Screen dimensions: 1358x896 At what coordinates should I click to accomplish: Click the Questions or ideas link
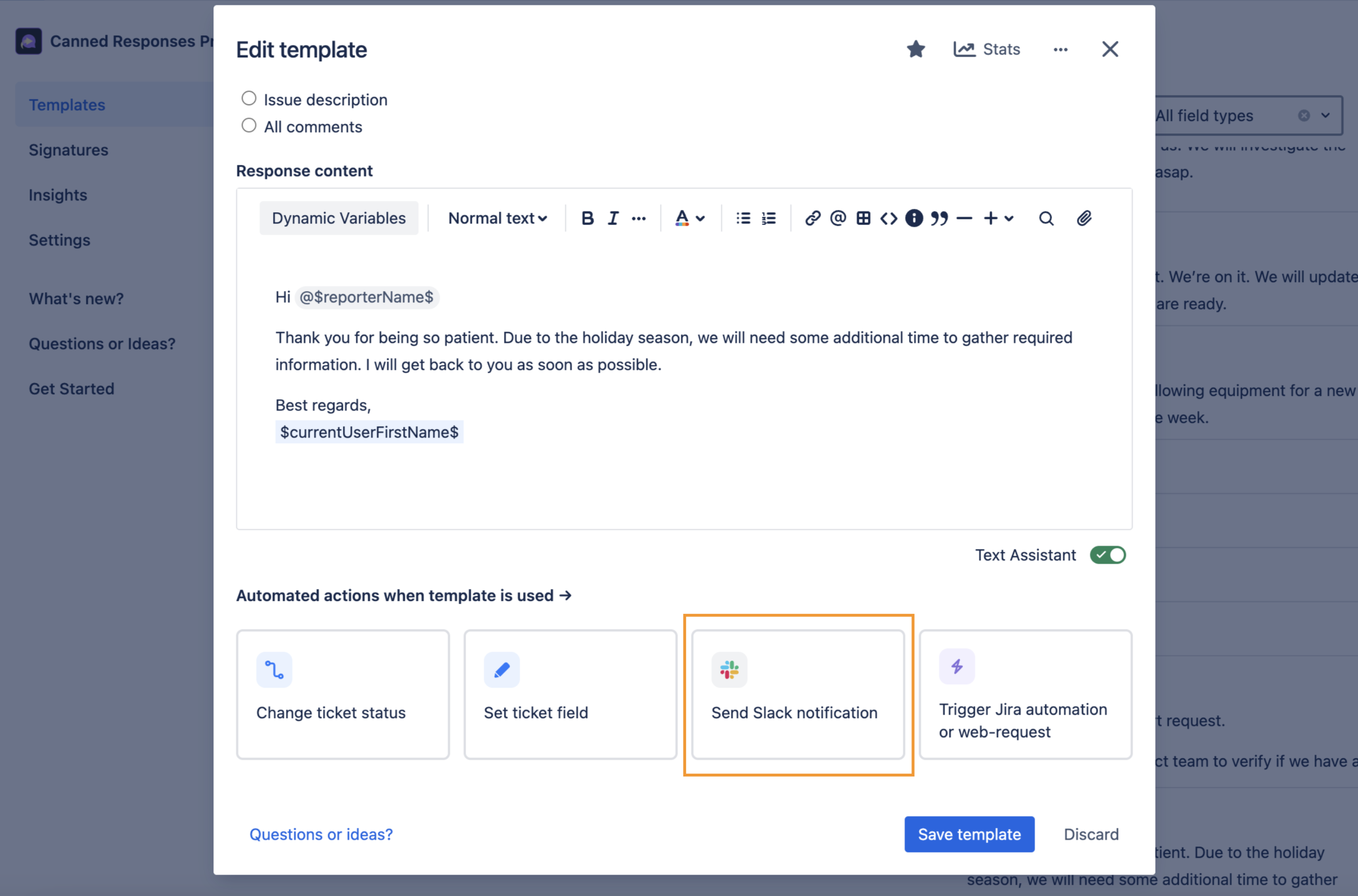[x=321, y=834]
